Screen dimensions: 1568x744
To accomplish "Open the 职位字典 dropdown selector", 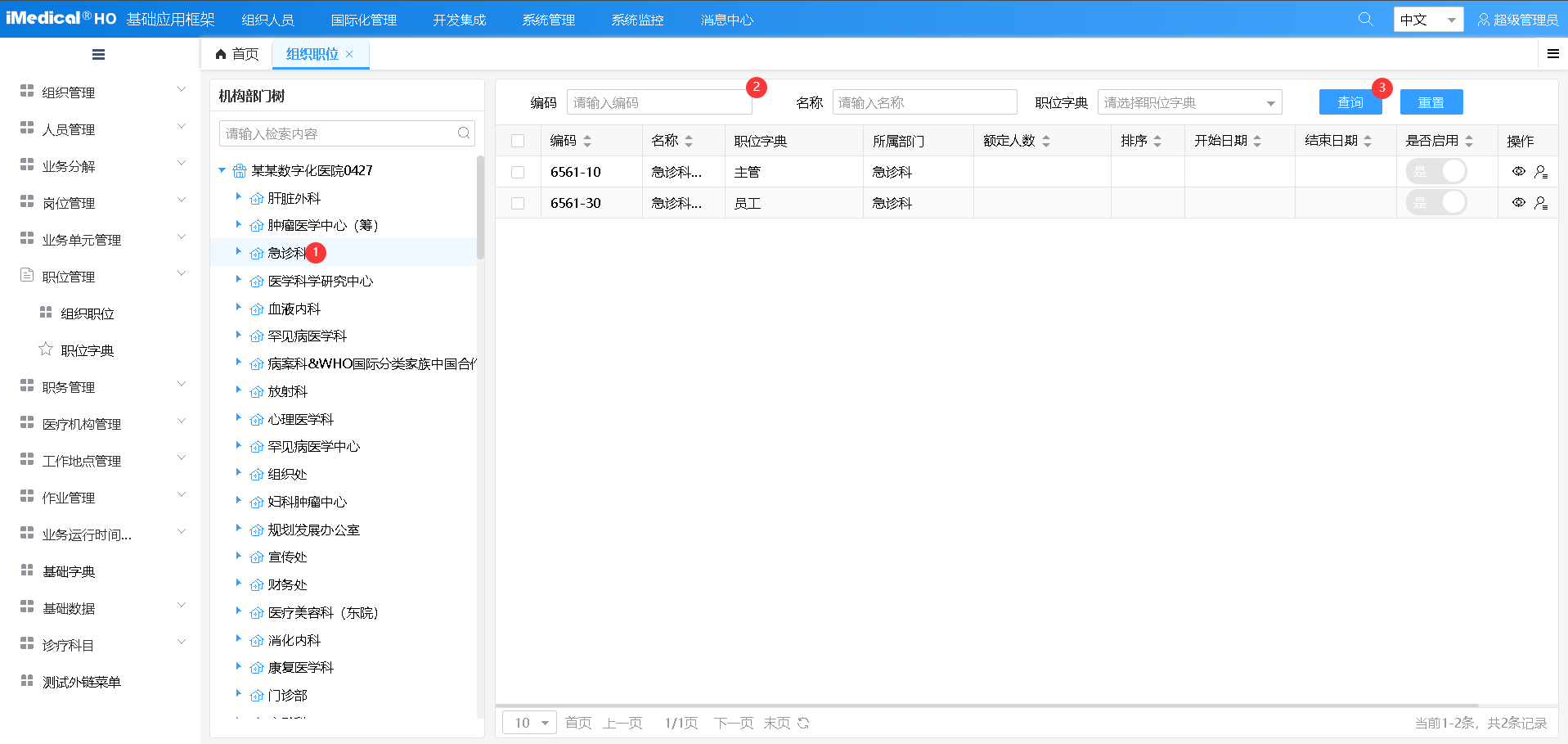I will click(x=1189, y=102).
